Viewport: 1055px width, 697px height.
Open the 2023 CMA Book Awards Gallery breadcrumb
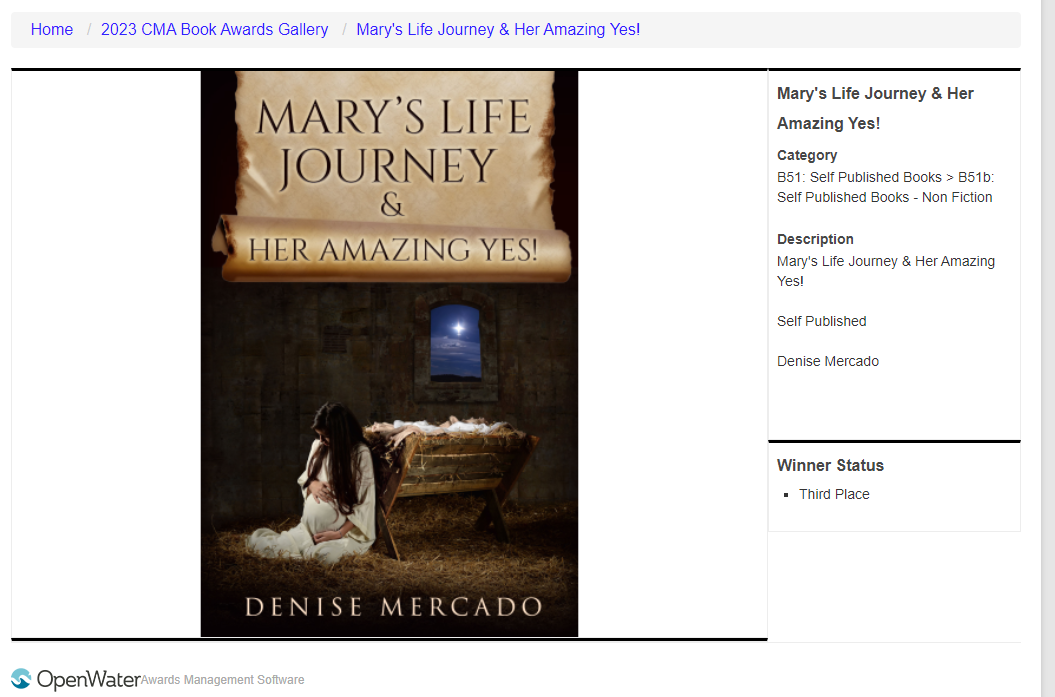[x=215, y=30]
